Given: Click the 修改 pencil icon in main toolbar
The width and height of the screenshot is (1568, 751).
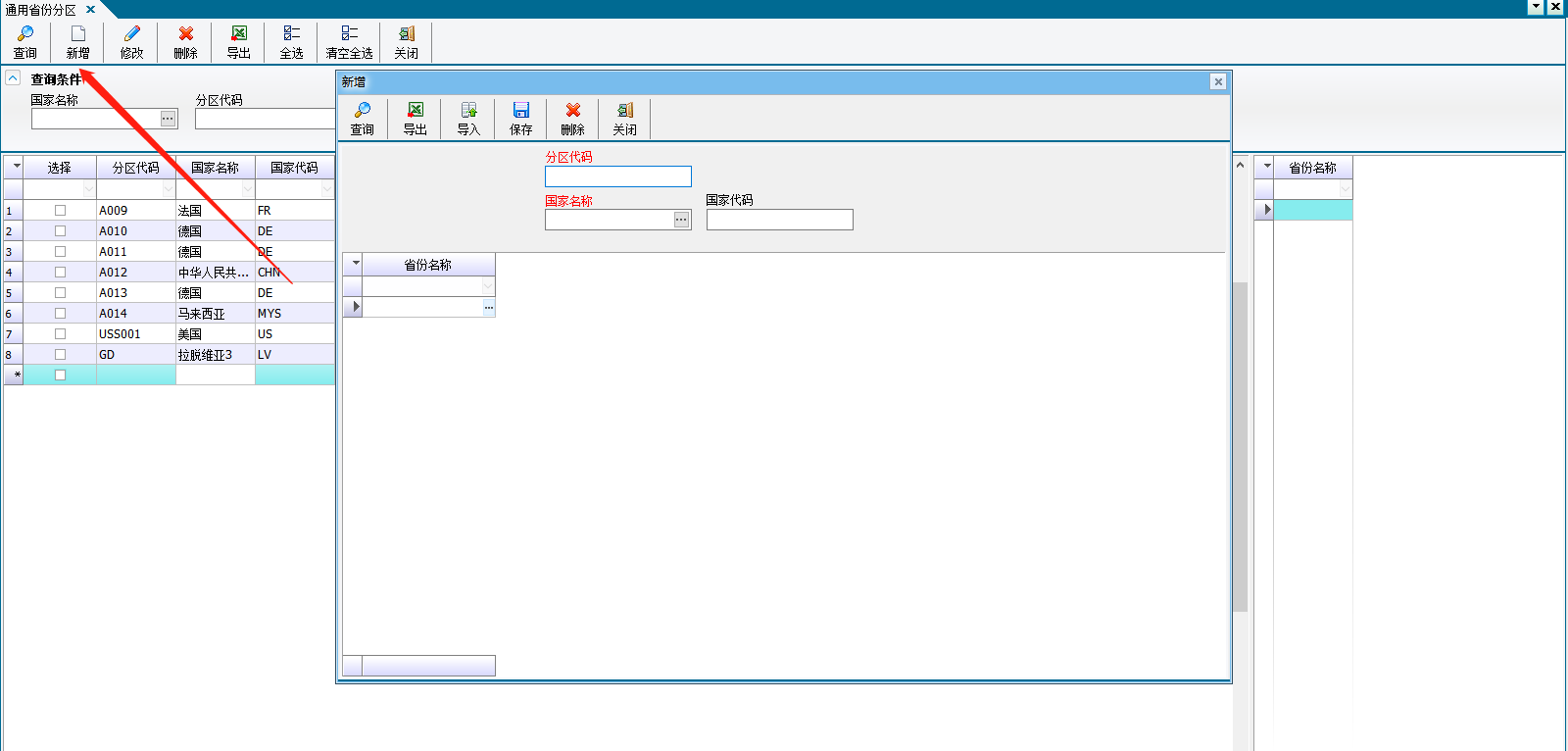Looking at the screenshot, I should tap(132, 33).
